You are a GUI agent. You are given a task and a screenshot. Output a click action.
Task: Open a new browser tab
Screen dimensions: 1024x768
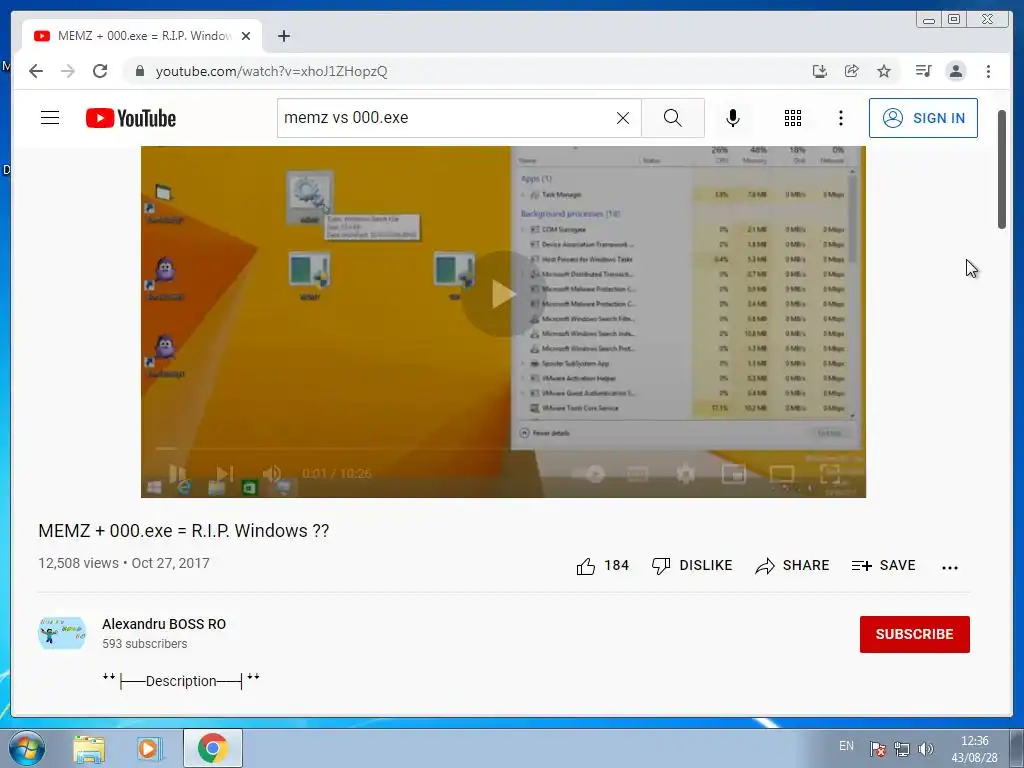click(283, 36)
